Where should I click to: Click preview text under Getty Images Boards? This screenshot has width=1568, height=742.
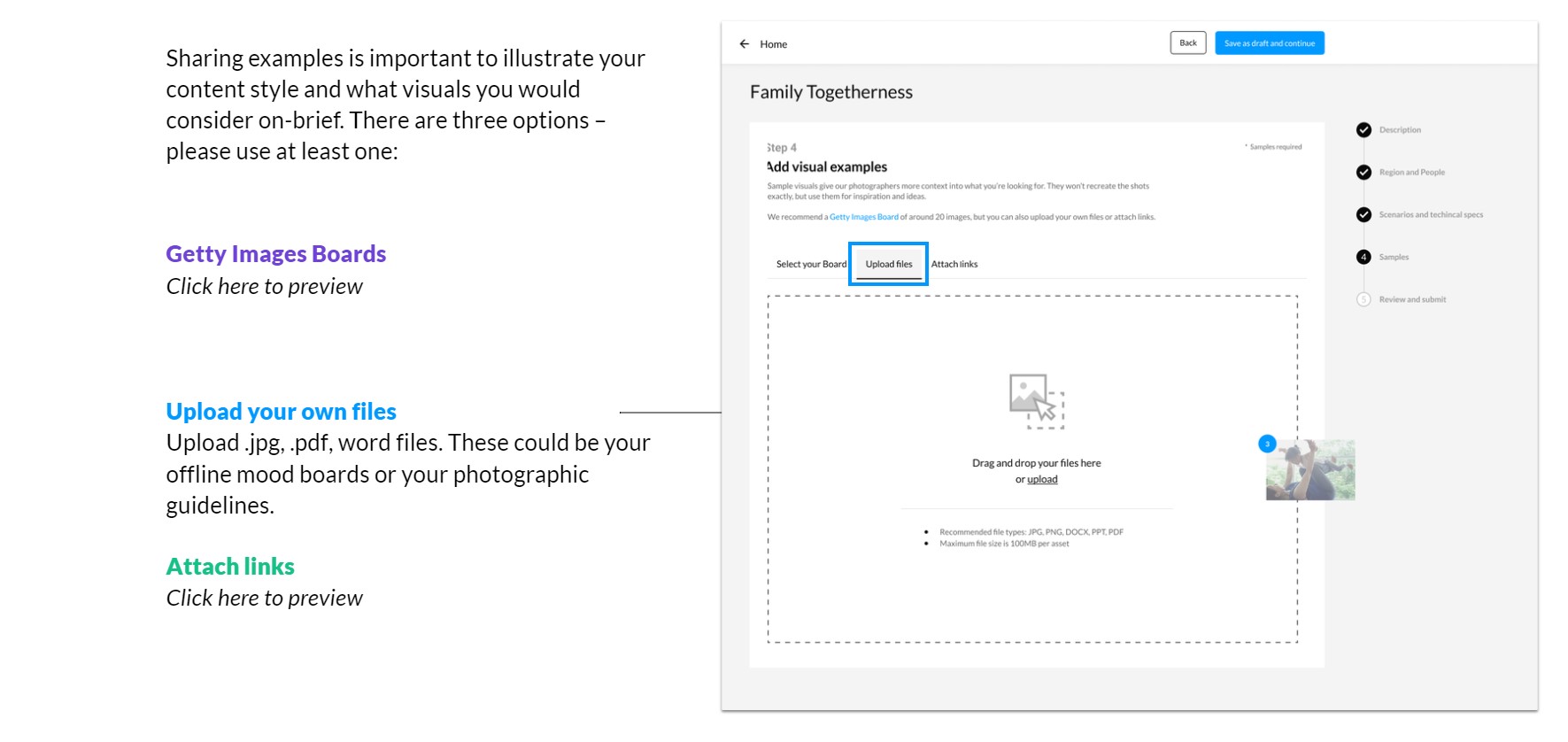[264, 287]
